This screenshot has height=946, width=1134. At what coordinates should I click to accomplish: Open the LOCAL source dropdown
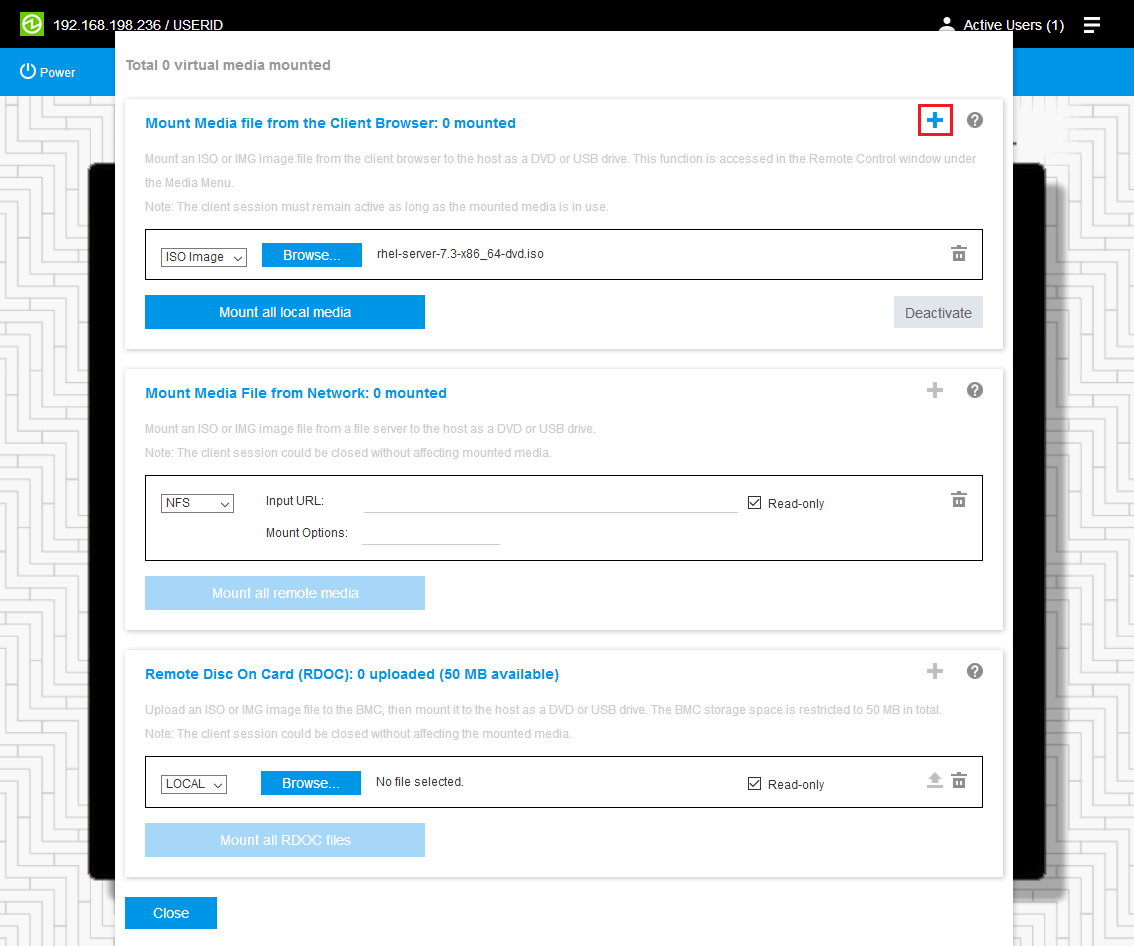tap(194, 784)
